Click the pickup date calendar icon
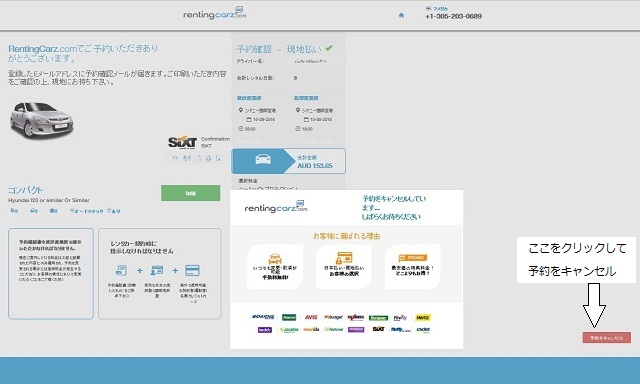640x384 pixels. click(249, 119)
